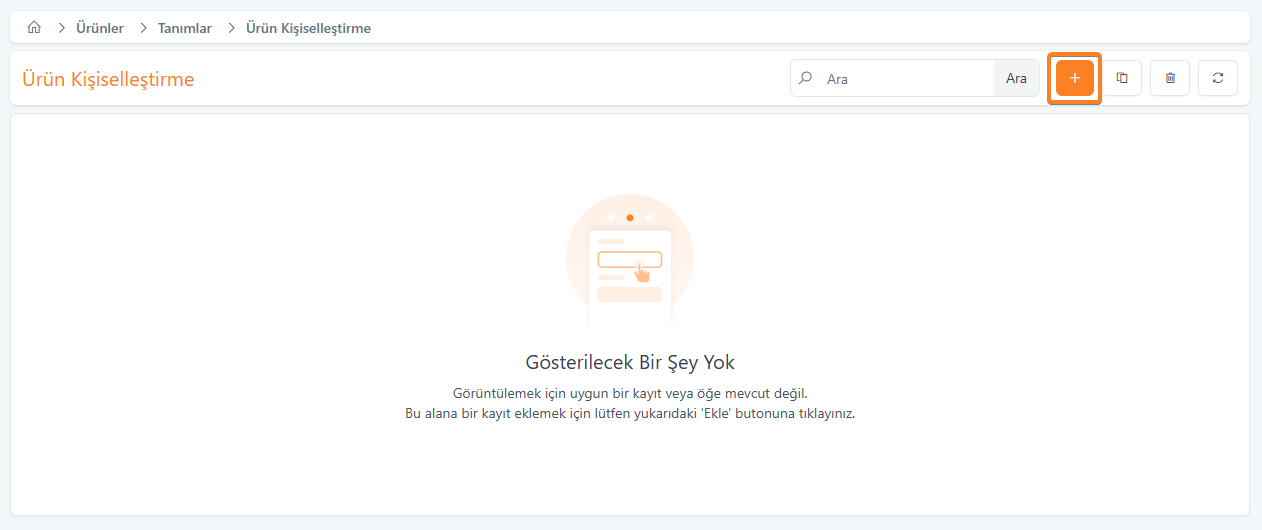Go to the home page via the house icon
Image resolution: width=1262 pixels, height=530 pixels.
coord(34,28)
